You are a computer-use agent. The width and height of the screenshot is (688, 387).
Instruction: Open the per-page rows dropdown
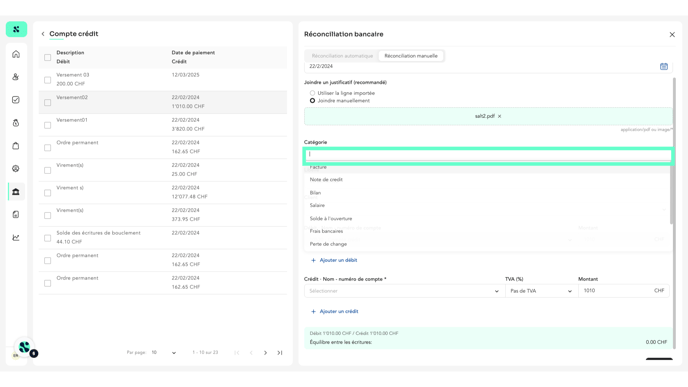164,353
